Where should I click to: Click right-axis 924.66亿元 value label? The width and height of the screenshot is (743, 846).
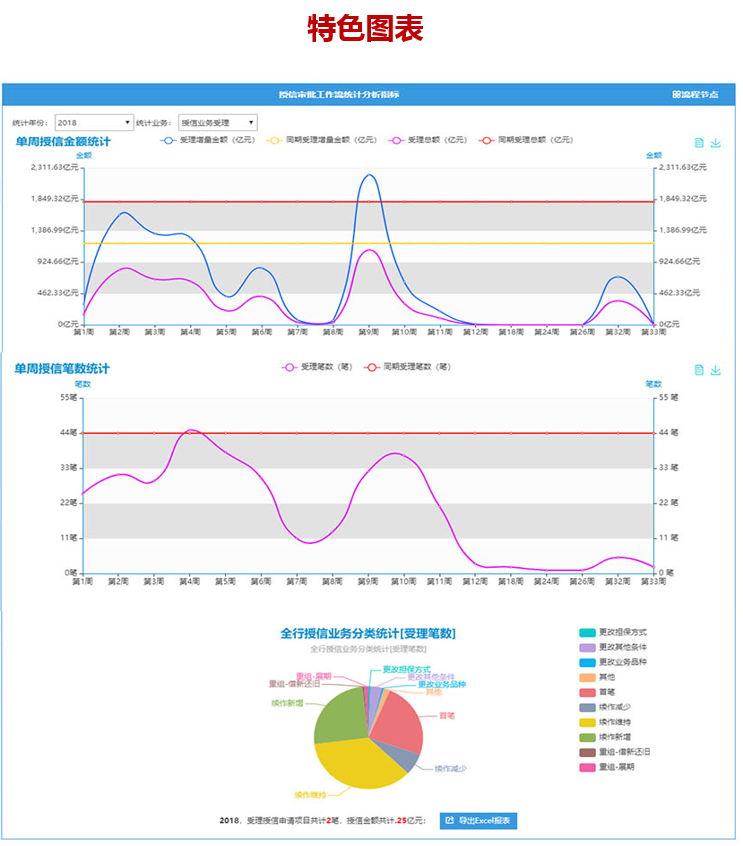[x=679, y=262]
